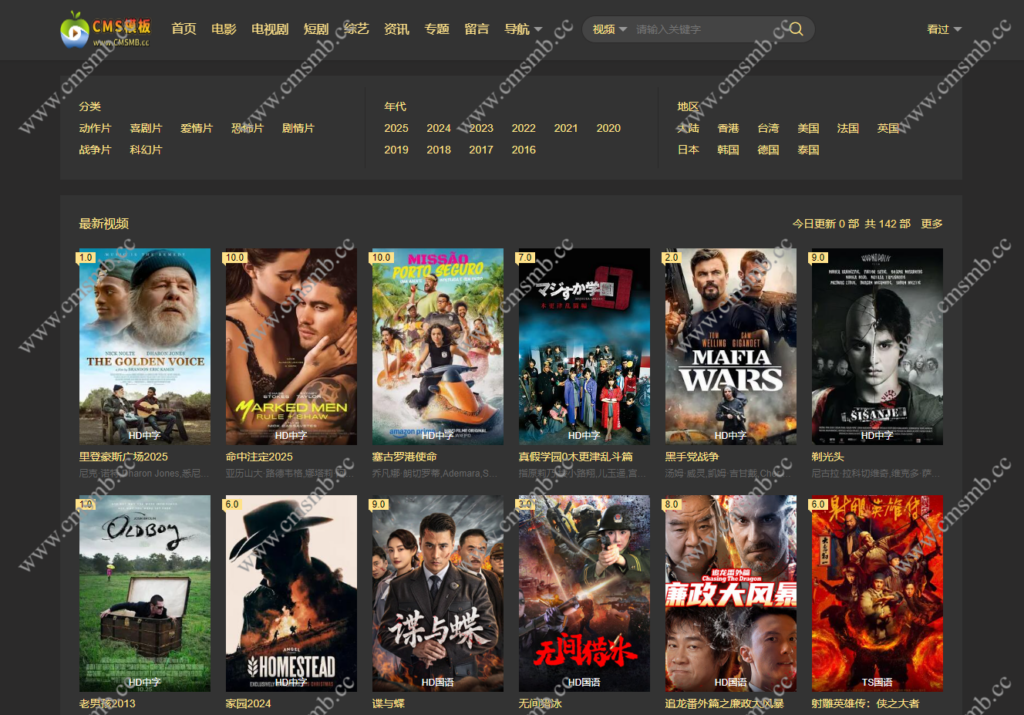The image size is (1024, 715).
Task: Select year 2017 filter
Action: (x=481, y=150)
